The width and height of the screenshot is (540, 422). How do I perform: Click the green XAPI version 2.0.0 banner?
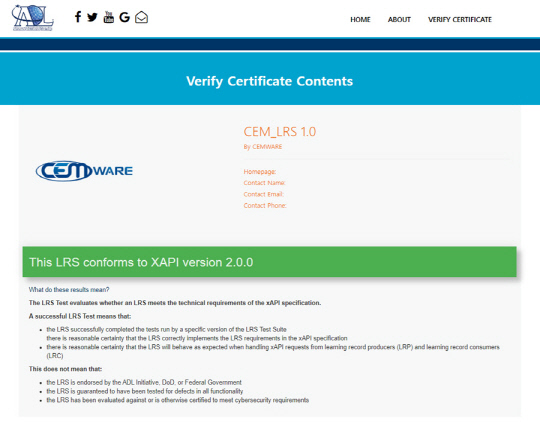point(269,262)
